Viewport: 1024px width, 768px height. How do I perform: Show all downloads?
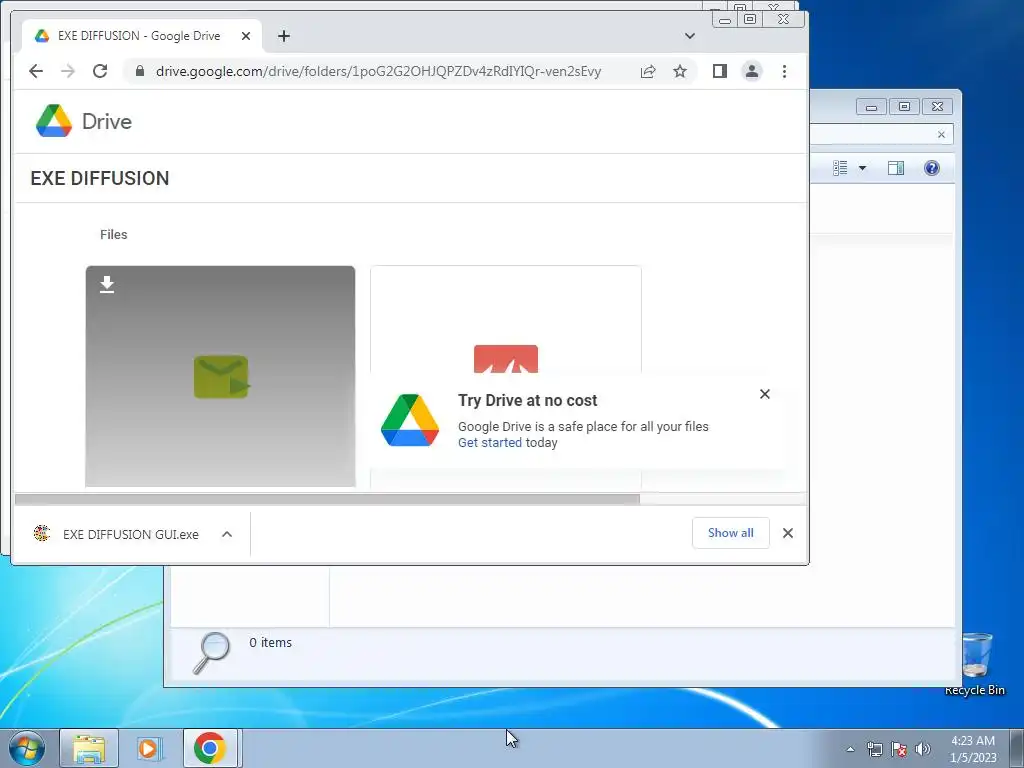(730, 533)
